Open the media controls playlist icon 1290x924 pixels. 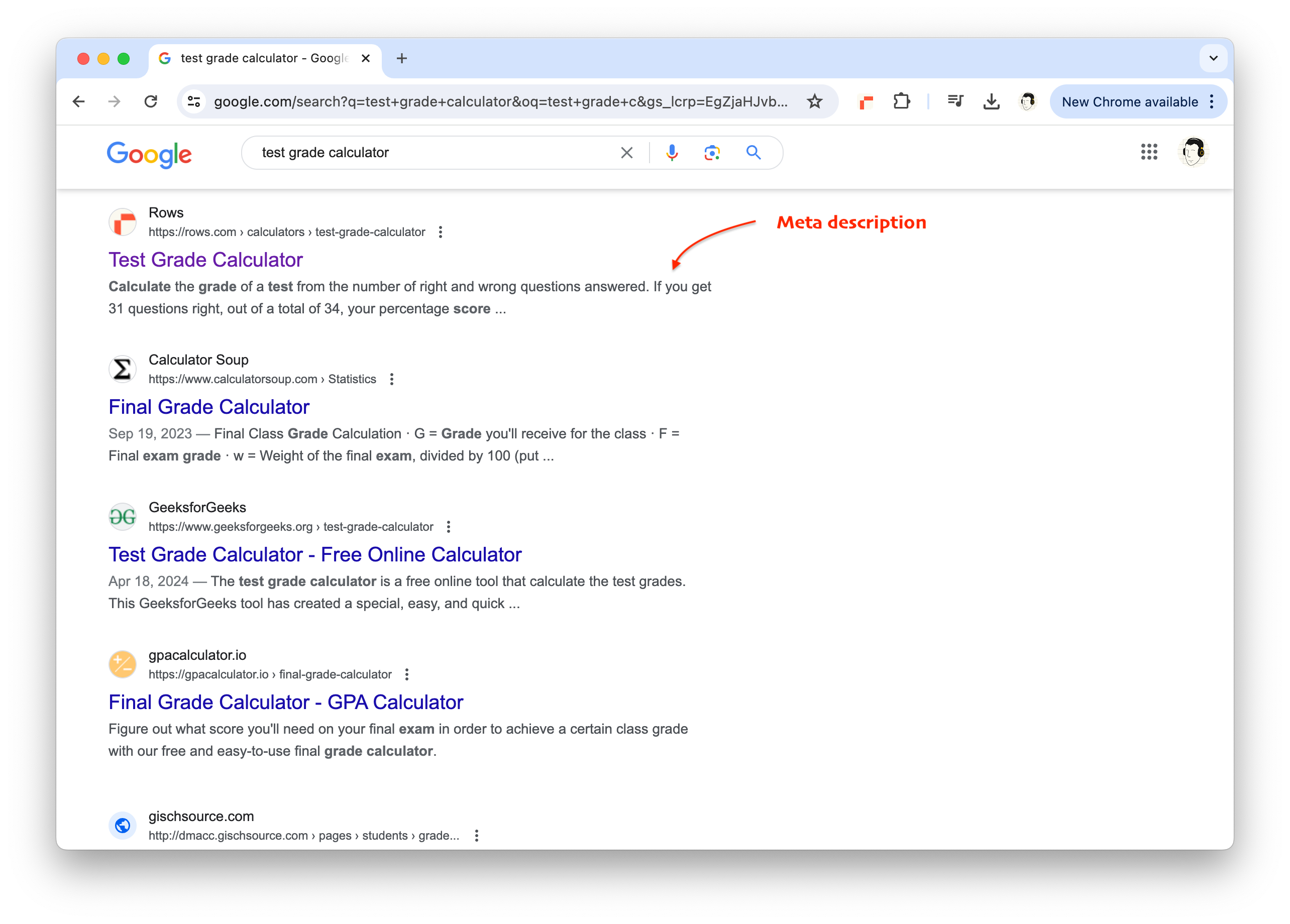955,102
